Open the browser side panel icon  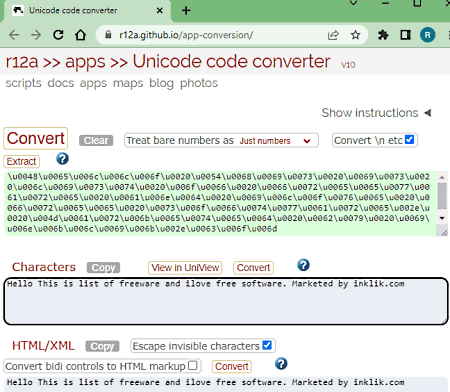(405, 35)
